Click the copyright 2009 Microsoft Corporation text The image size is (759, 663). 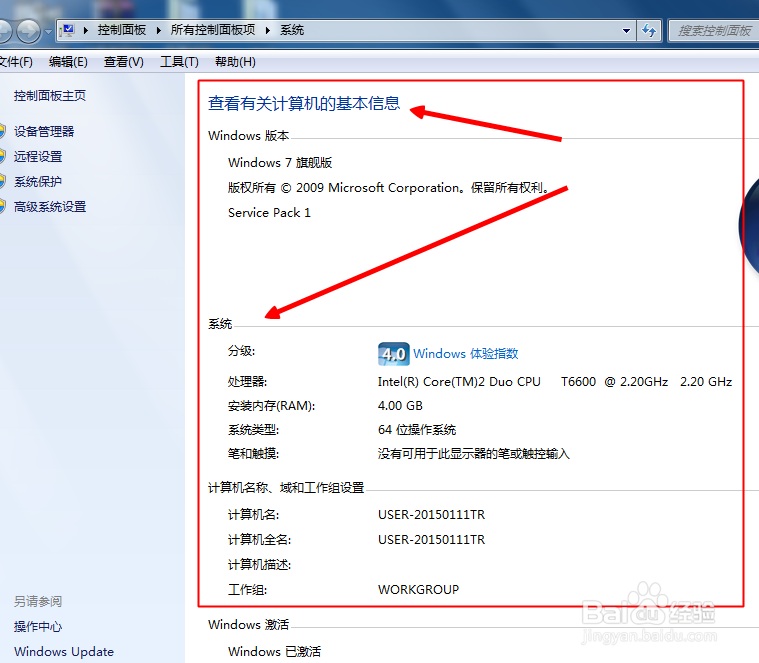(x=389, y=188)
